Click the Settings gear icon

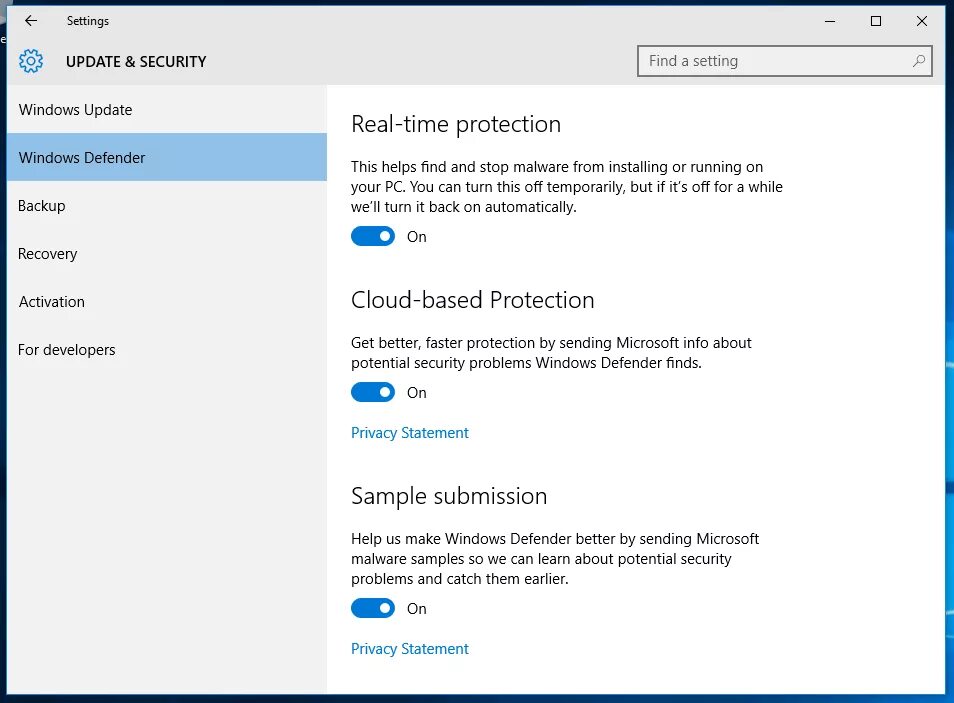click(x=31, y=61)
